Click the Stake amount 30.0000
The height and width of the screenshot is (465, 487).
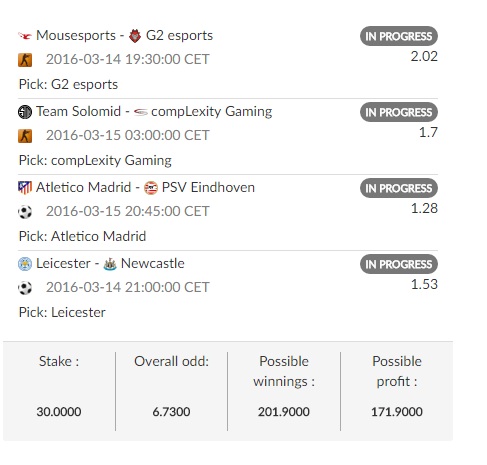tap(59, 412)
